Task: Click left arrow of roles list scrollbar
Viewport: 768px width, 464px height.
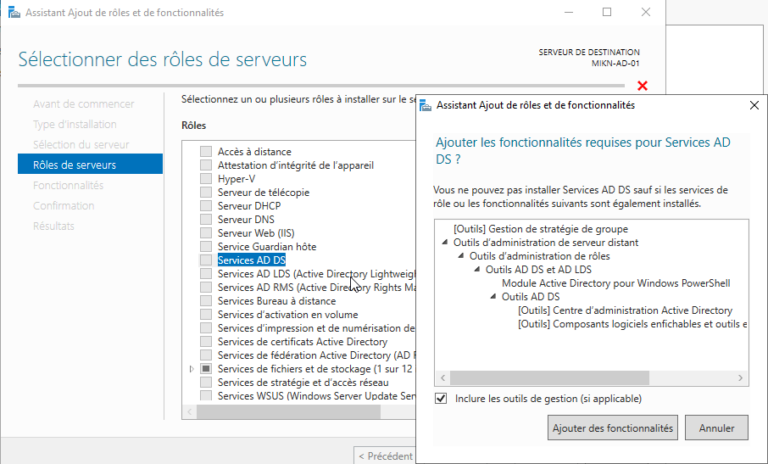Action: point(190,412)
